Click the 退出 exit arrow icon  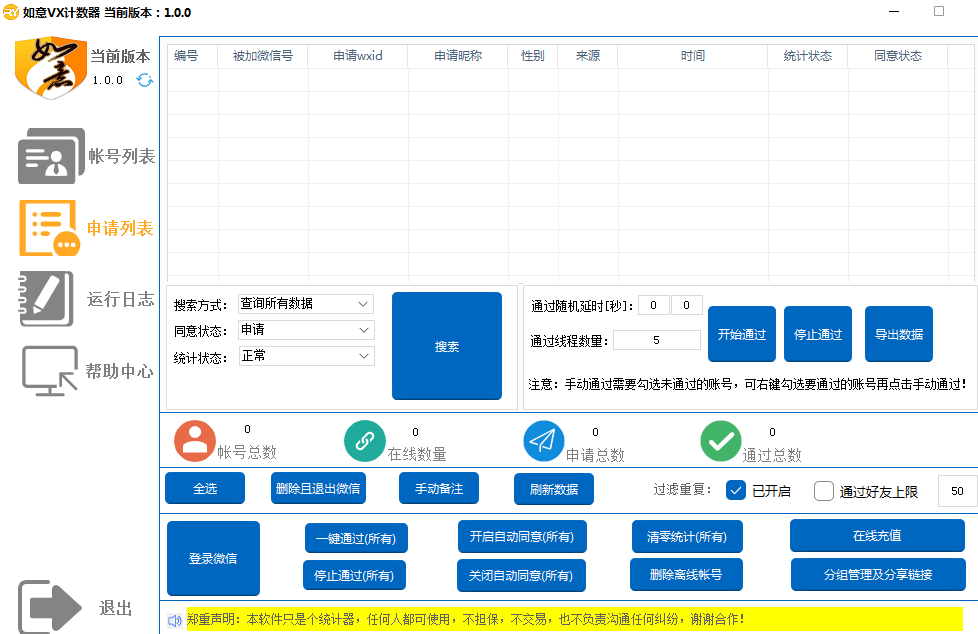(x=50, y=608)
